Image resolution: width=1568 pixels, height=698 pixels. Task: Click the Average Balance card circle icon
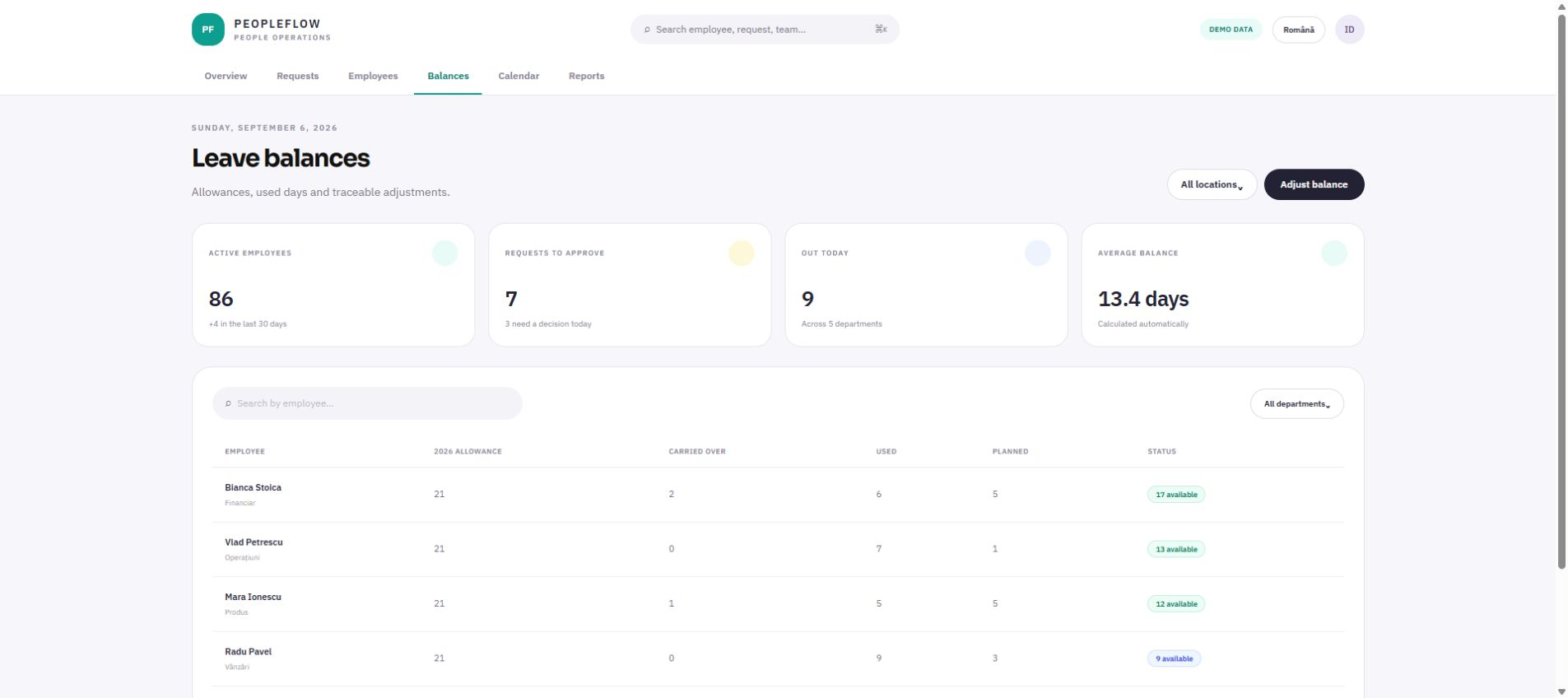tap(1333, 253)
